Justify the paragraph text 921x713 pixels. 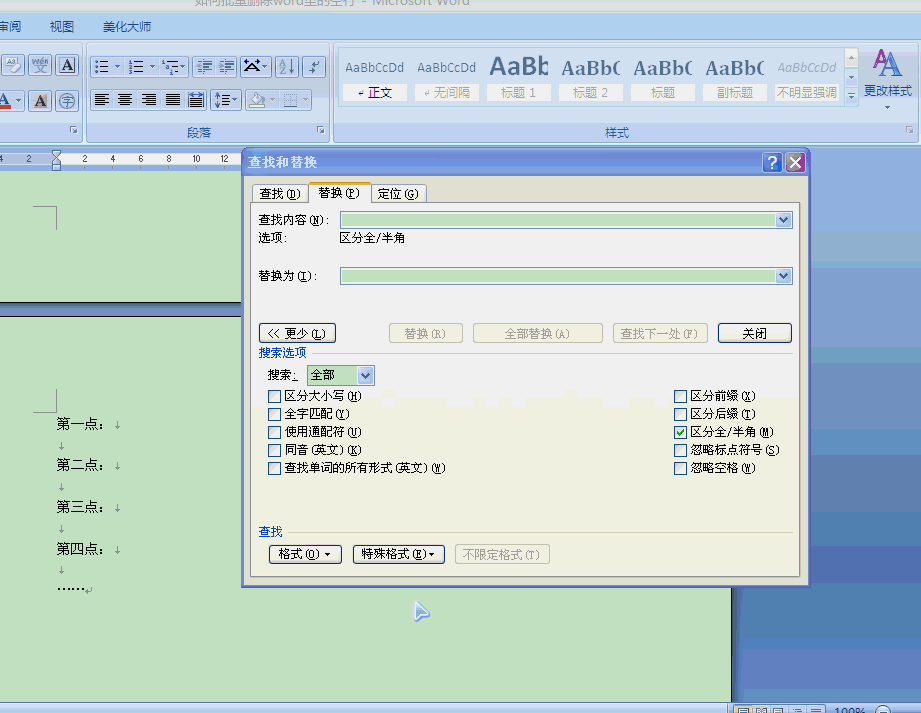click(172, 100)
